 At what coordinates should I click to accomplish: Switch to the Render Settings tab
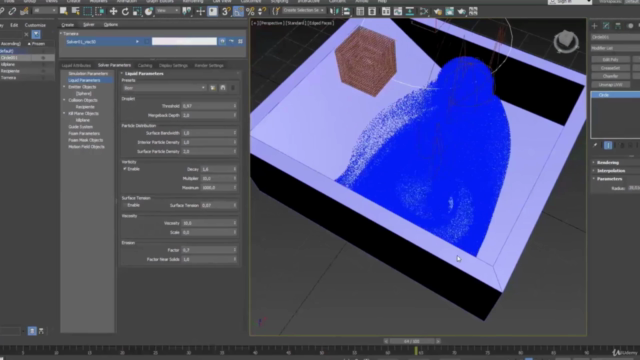tap(209, 65)
